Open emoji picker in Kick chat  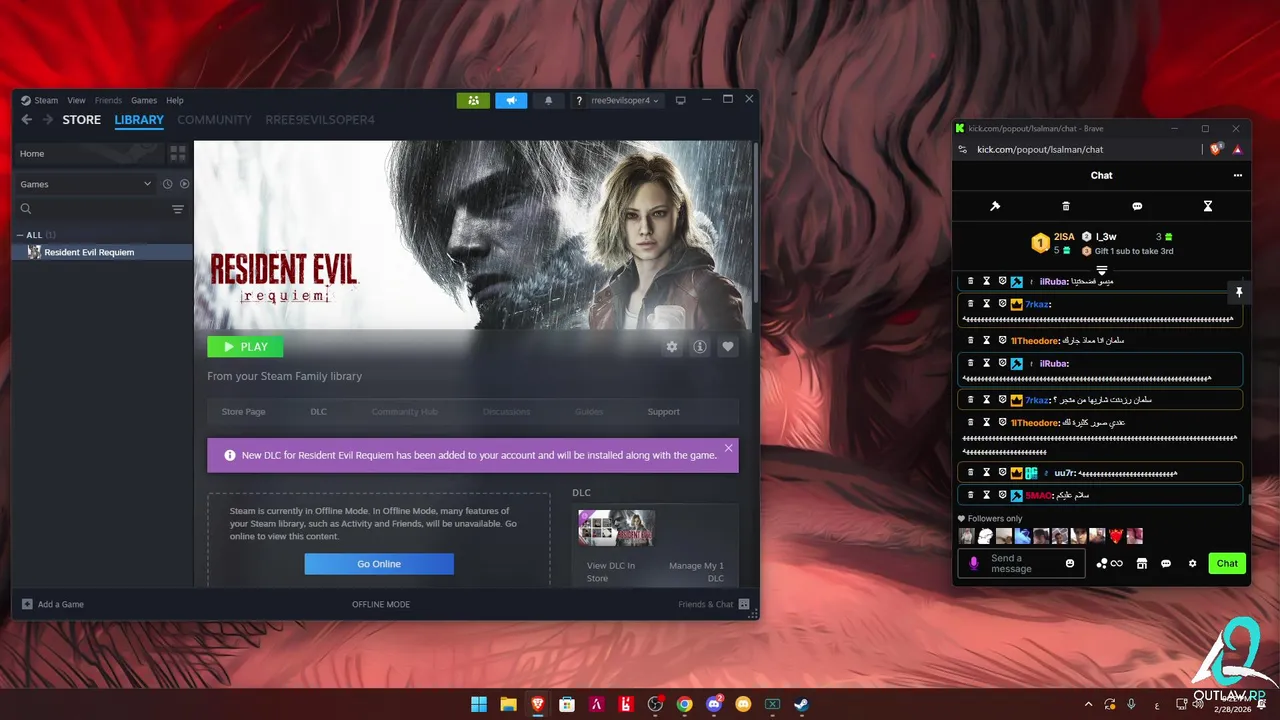(1070, 564)
